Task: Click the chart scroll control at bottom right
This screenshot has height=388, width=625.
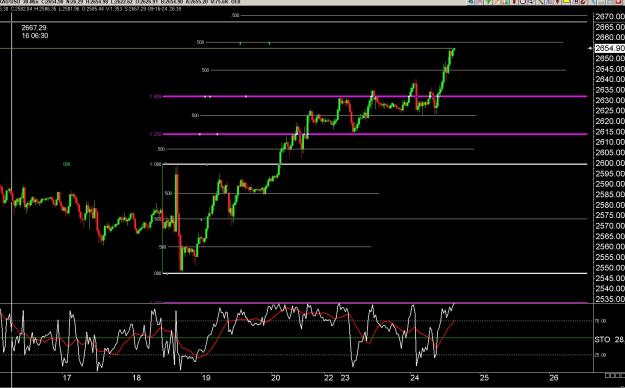Action: point(615,376)
